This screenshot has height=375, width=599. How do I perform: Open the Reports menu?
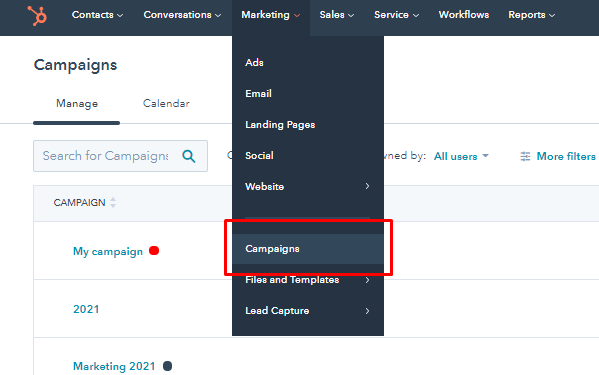(x=531, y=15)
